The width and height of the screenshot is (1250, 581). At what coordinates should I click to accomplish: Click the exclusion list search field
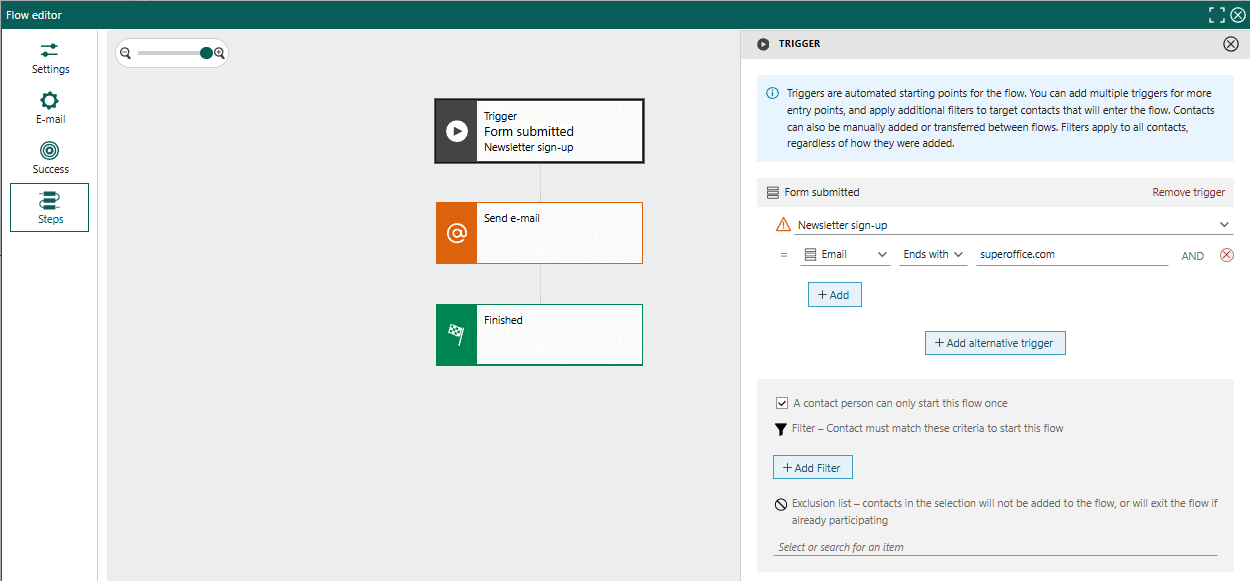[997, 547]
